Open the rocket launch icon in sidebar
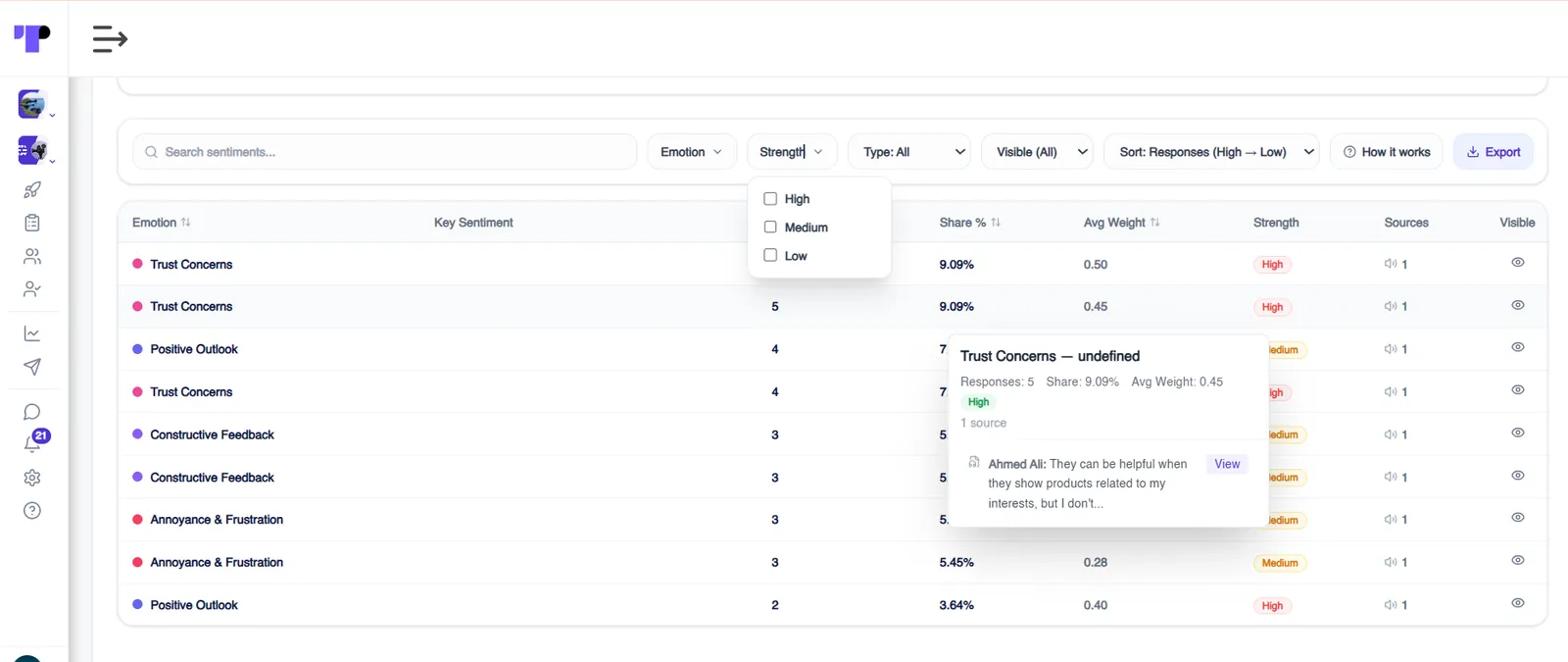This screenshot has width=1568, height=662. click(32, 189)
